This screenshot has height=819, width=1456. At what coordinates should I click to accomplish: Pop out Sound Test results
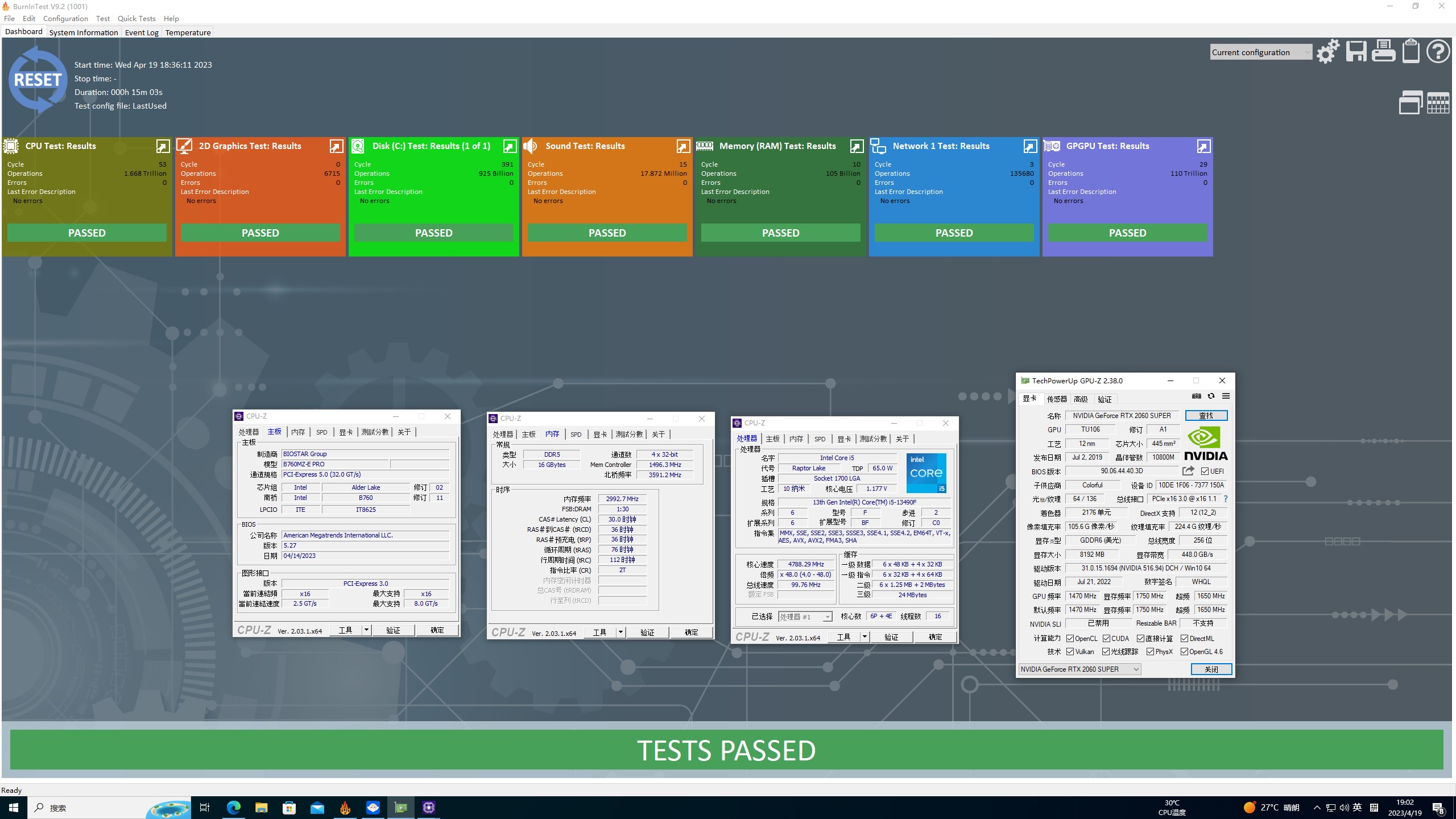683,147
